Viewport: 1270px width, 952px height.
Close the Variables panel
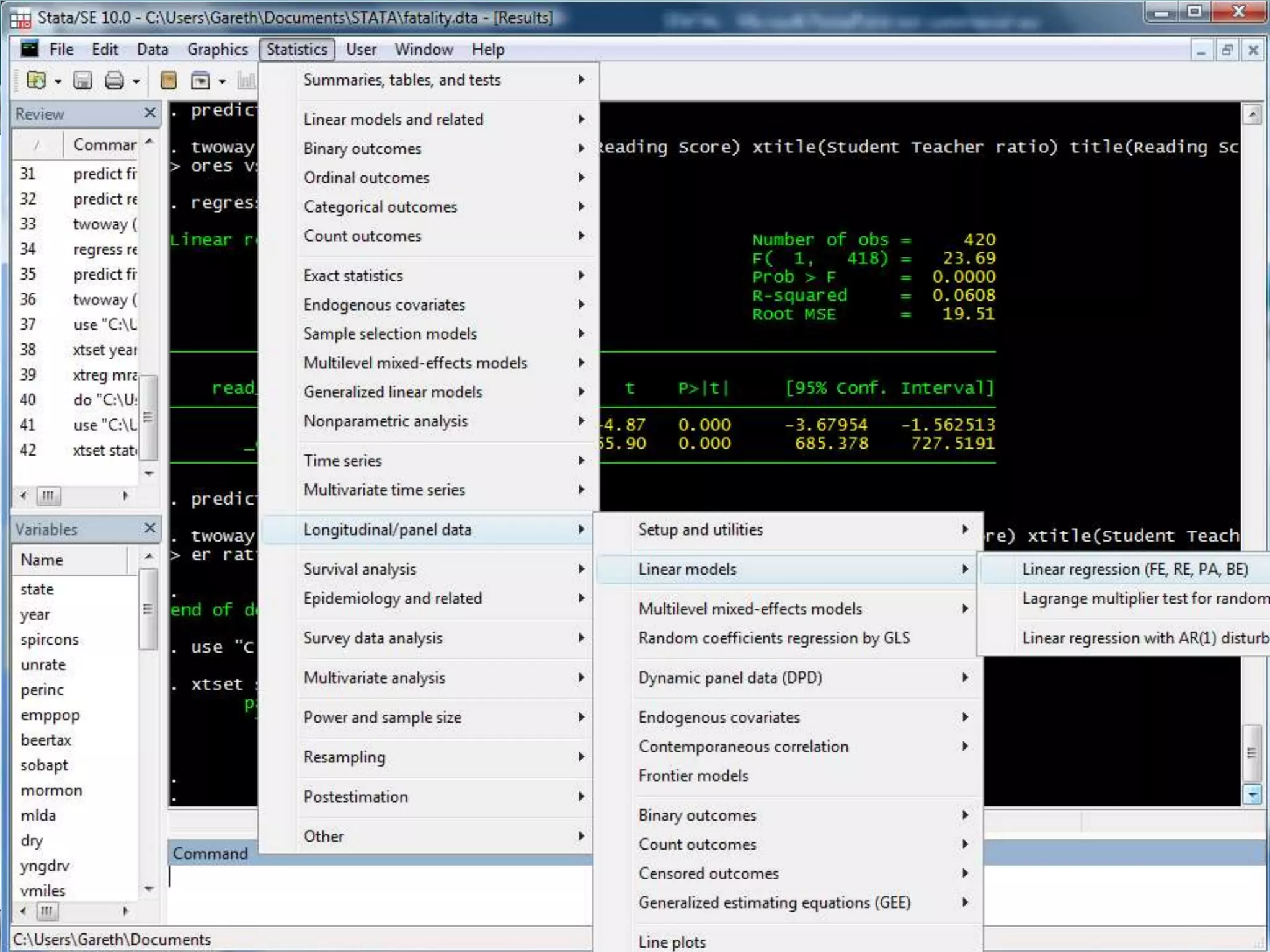click(149, 528)
